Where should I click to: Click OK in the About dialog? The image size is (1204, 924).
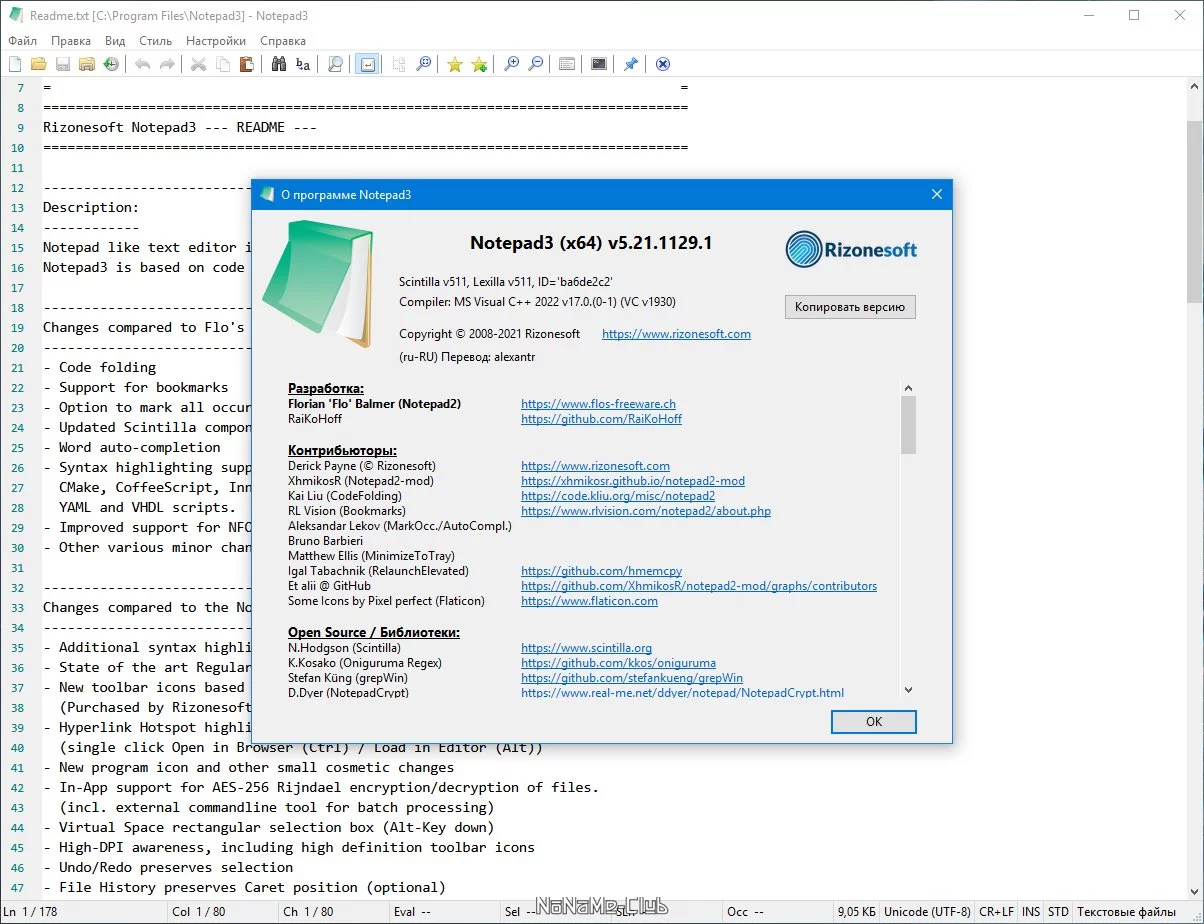click(x=874, y=721)
